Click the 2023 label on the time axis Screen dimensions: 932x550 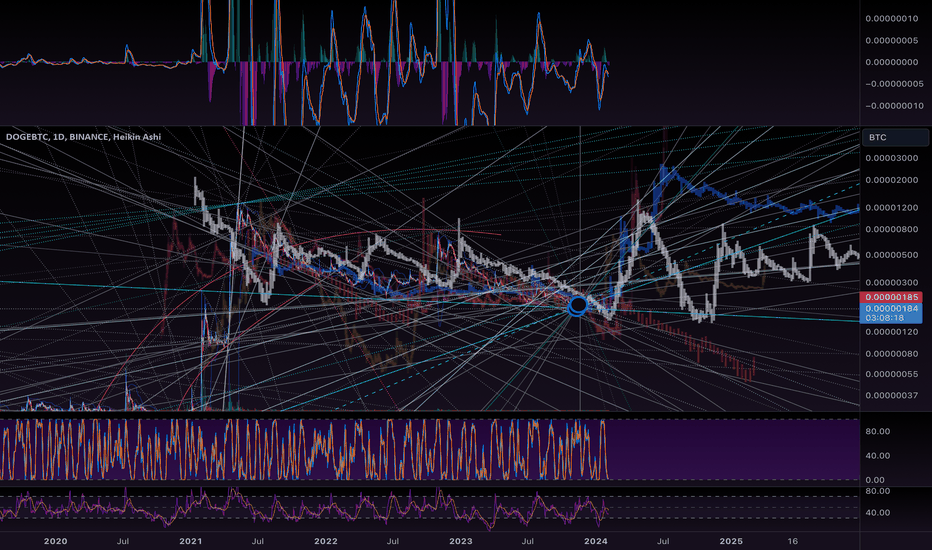click(461, 541)
